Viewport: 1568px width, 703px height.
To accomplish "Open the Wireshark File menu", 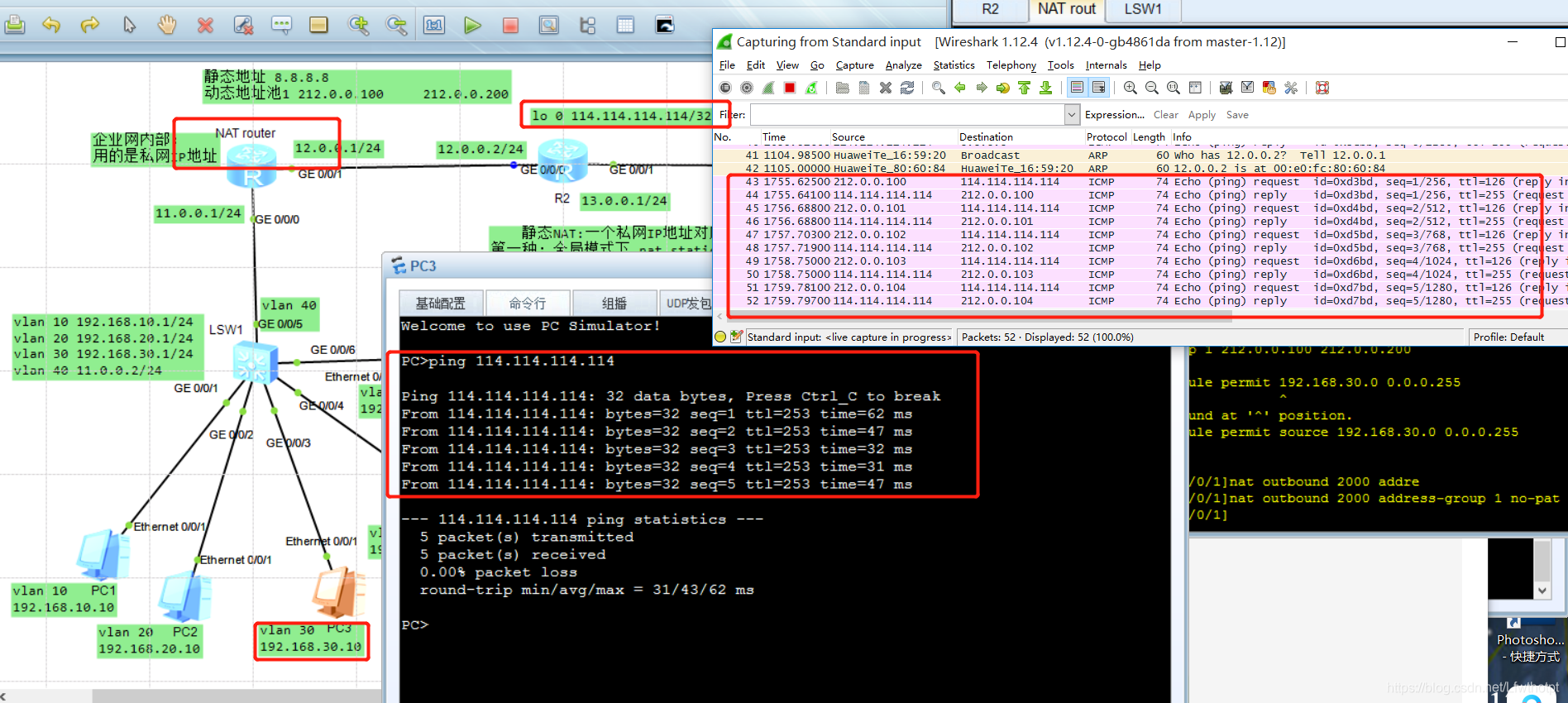I will coord(727,65).
